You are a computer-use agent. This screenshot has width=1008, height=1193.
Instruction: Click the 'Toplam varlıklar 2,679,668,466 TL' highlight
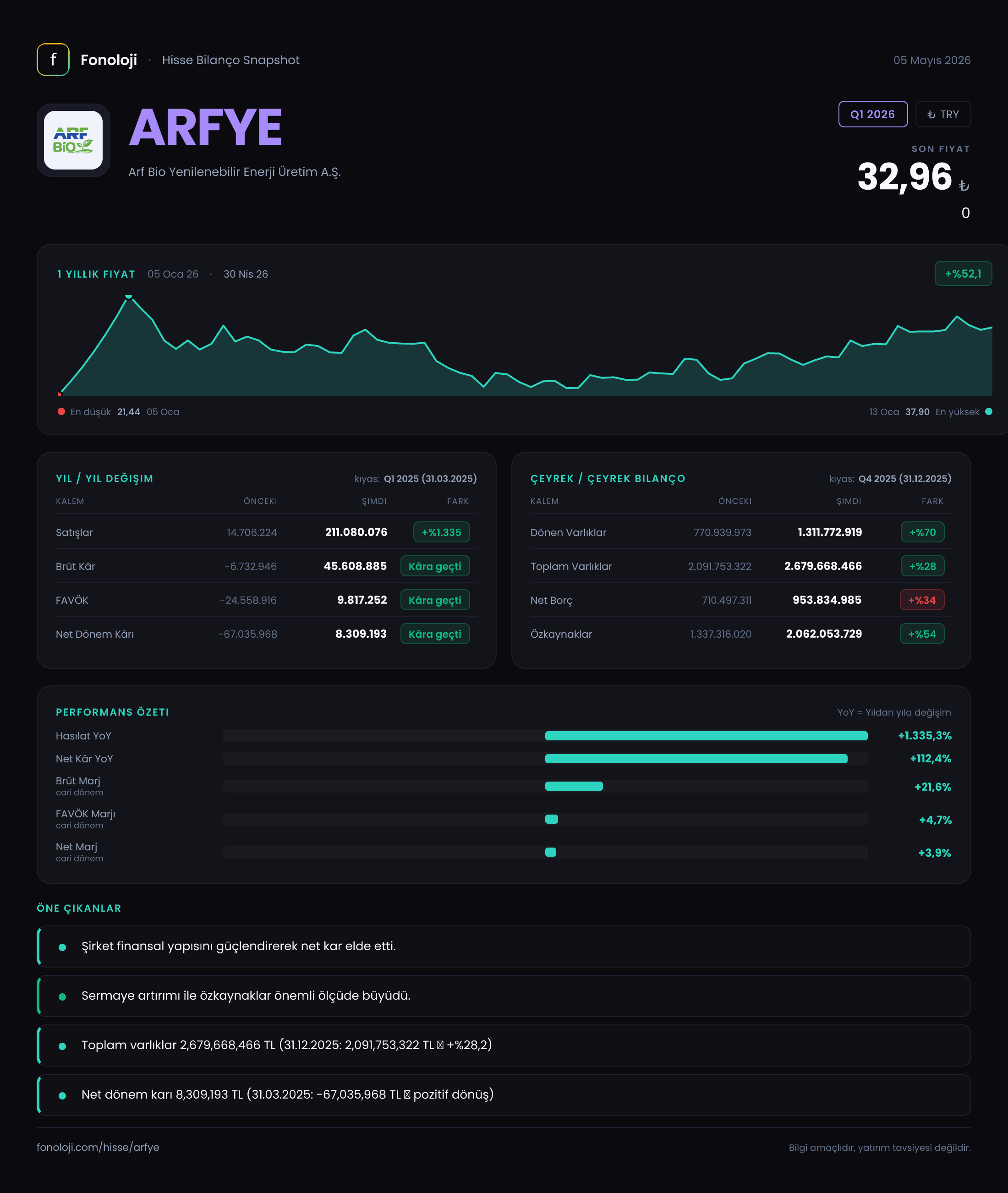(x=504, y=1045)
